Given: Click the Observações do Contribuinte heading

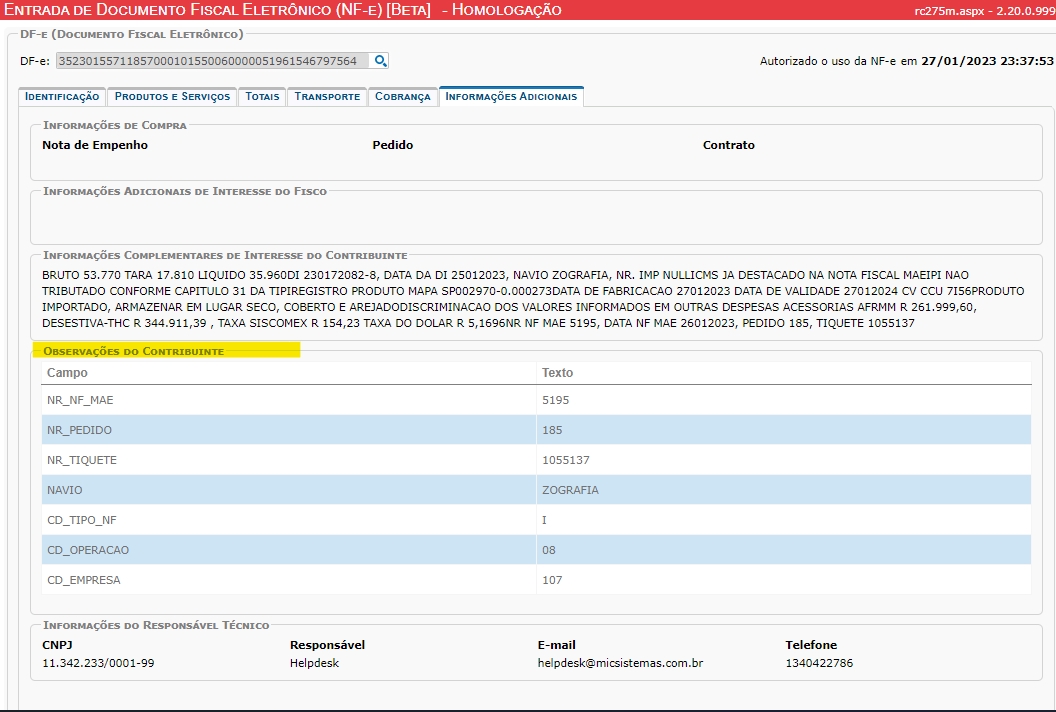Looking at the screenshot, I should [133, 351].
